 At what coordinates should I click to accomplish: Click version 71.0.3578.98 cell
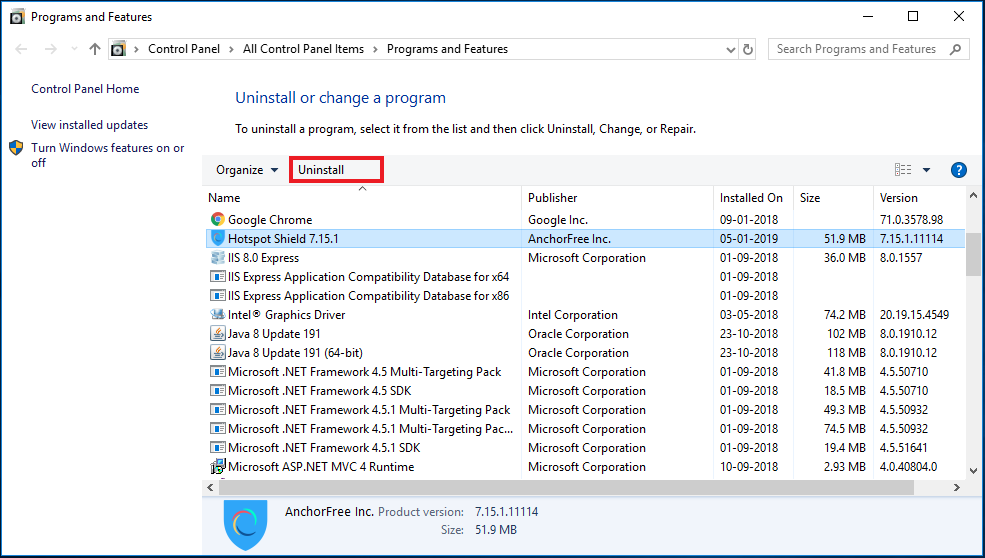[911, 220]
